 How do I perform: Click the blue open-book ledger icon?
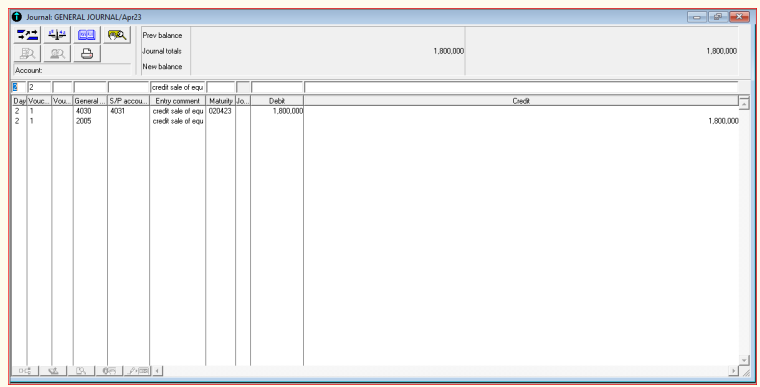pyautogui.click(x=87, y=35)
